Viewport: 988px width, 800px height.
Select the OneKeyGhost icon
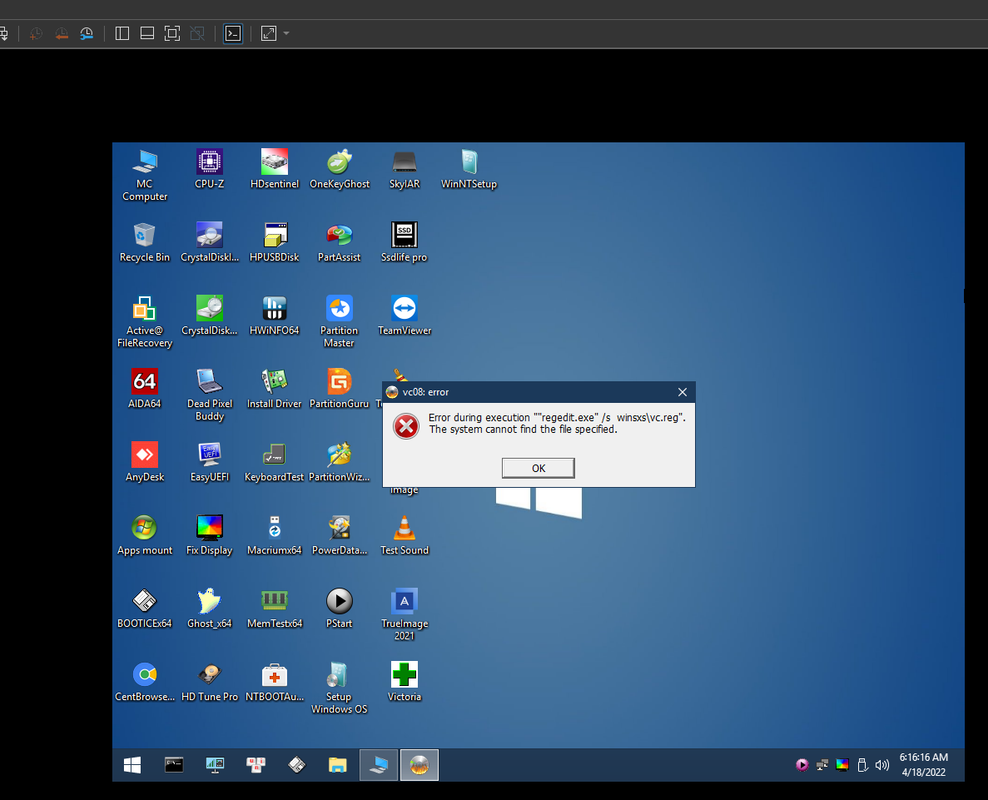[339, 169]
